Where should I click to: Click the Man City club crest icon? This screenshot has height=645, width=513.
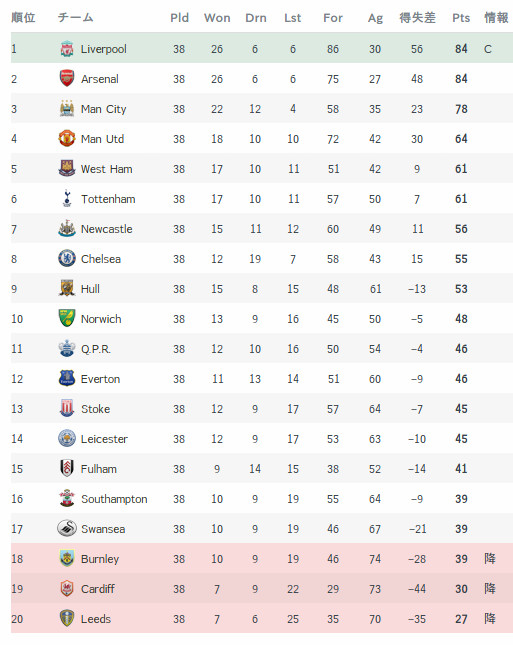[x=67, y=109]
